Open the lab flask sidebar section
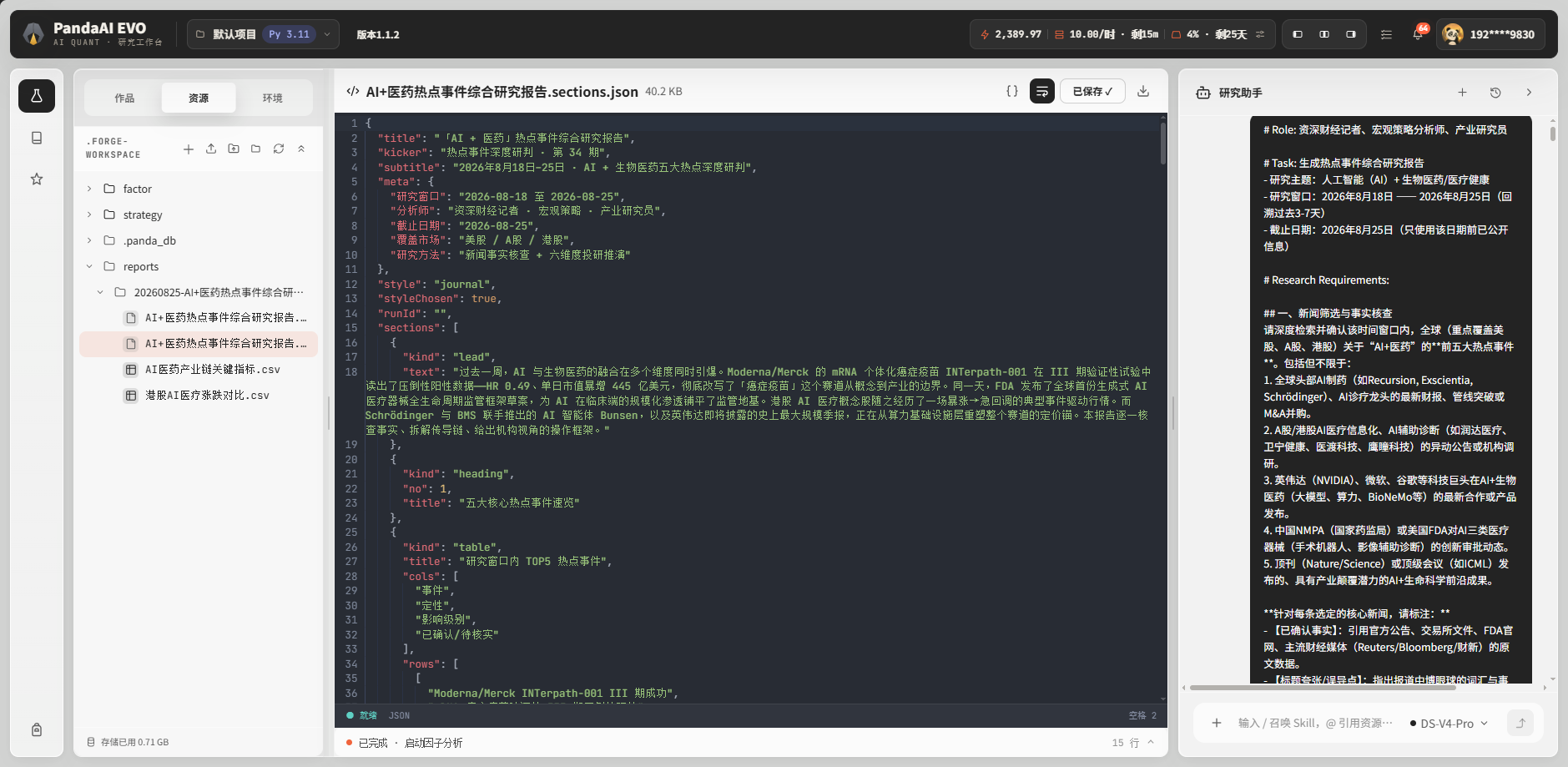The width and height of the screenshot is (1568, 767). 37,96
